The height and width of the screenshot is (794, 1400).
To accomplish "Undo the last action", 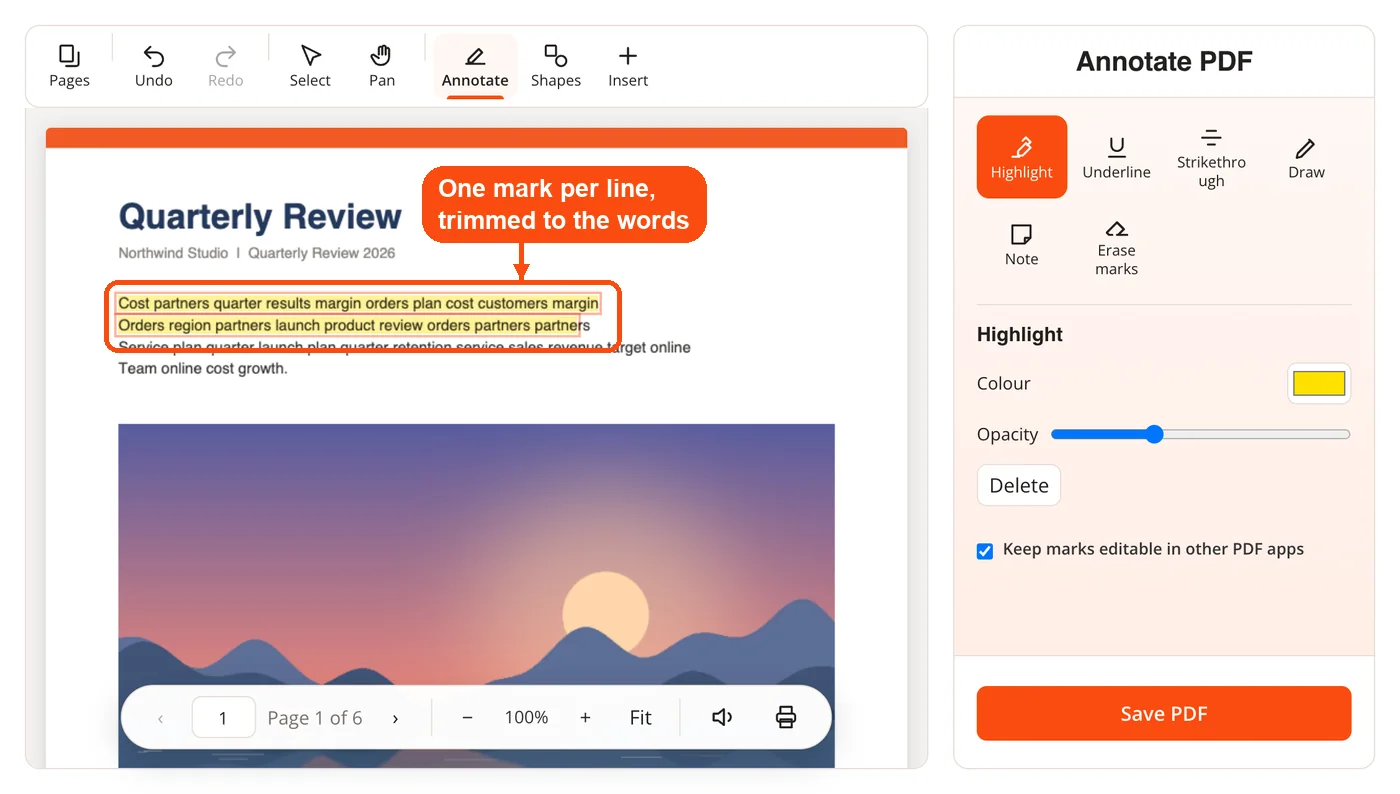I will pyautogui.click(x=154, y=66).
